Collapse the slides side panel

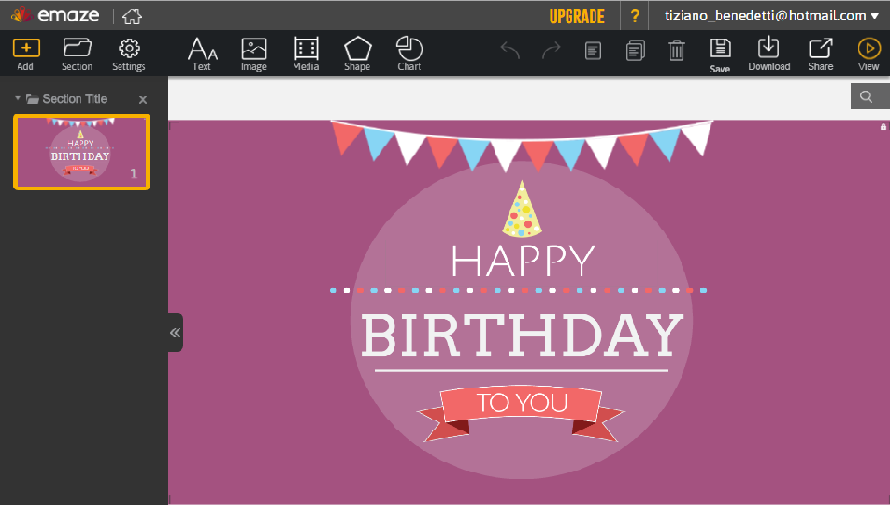click(175, 333)
